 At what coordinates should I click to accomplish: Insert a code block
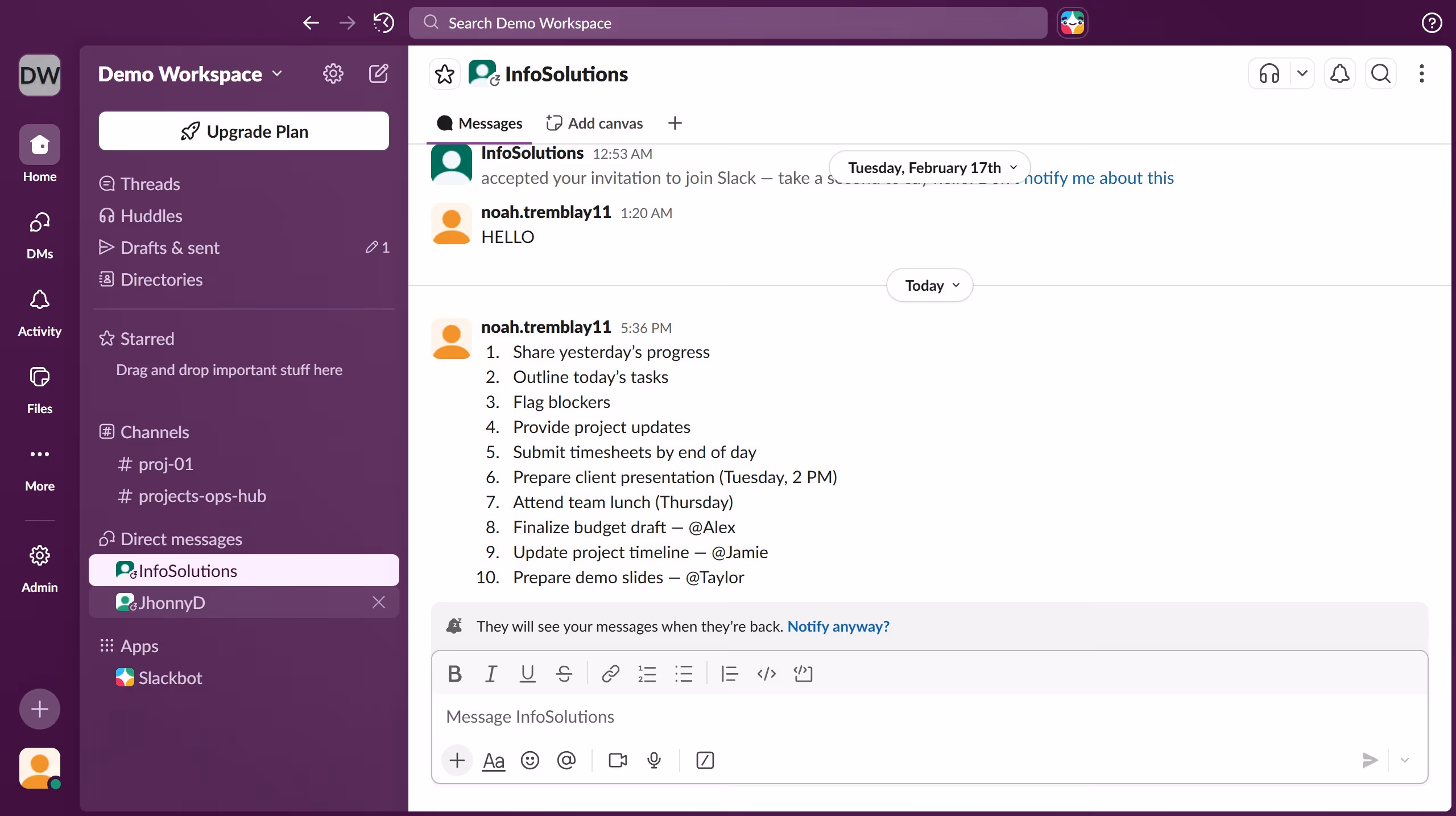(803, 674)
